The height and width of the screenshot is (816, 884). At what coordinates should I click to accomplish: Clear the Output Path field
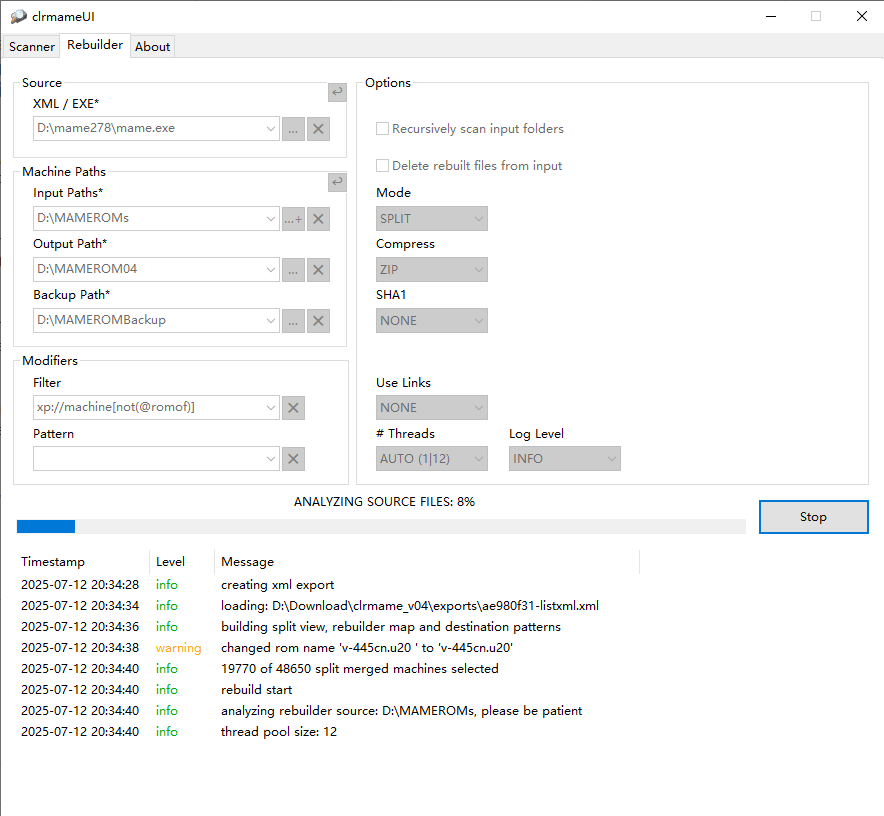318,270
